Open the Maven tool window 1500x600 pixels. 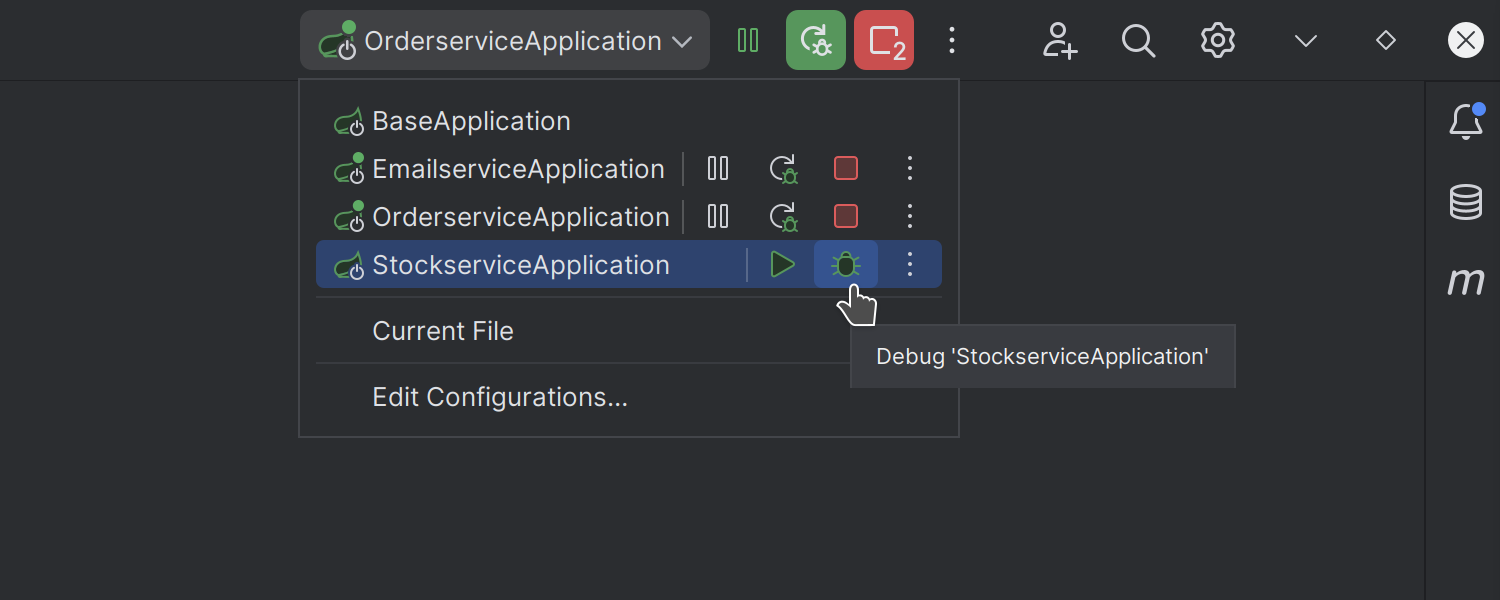click(x=1466, y=282)
